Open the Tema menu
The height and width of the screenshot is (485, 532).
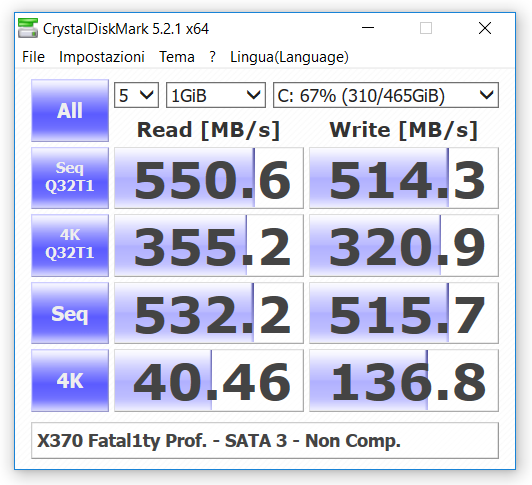pos(177,57)
